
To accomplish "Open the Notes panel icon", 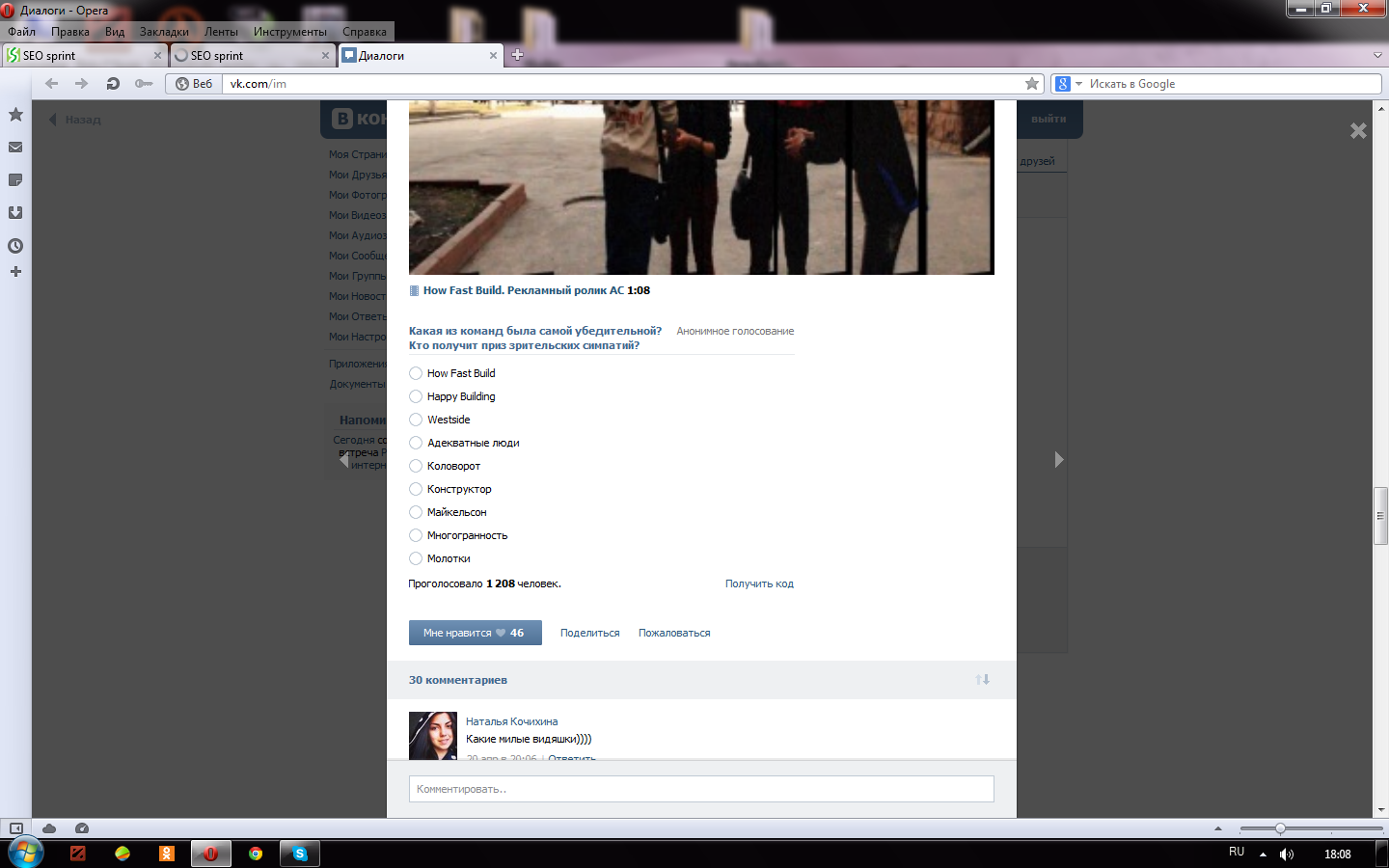I will 15,180.
